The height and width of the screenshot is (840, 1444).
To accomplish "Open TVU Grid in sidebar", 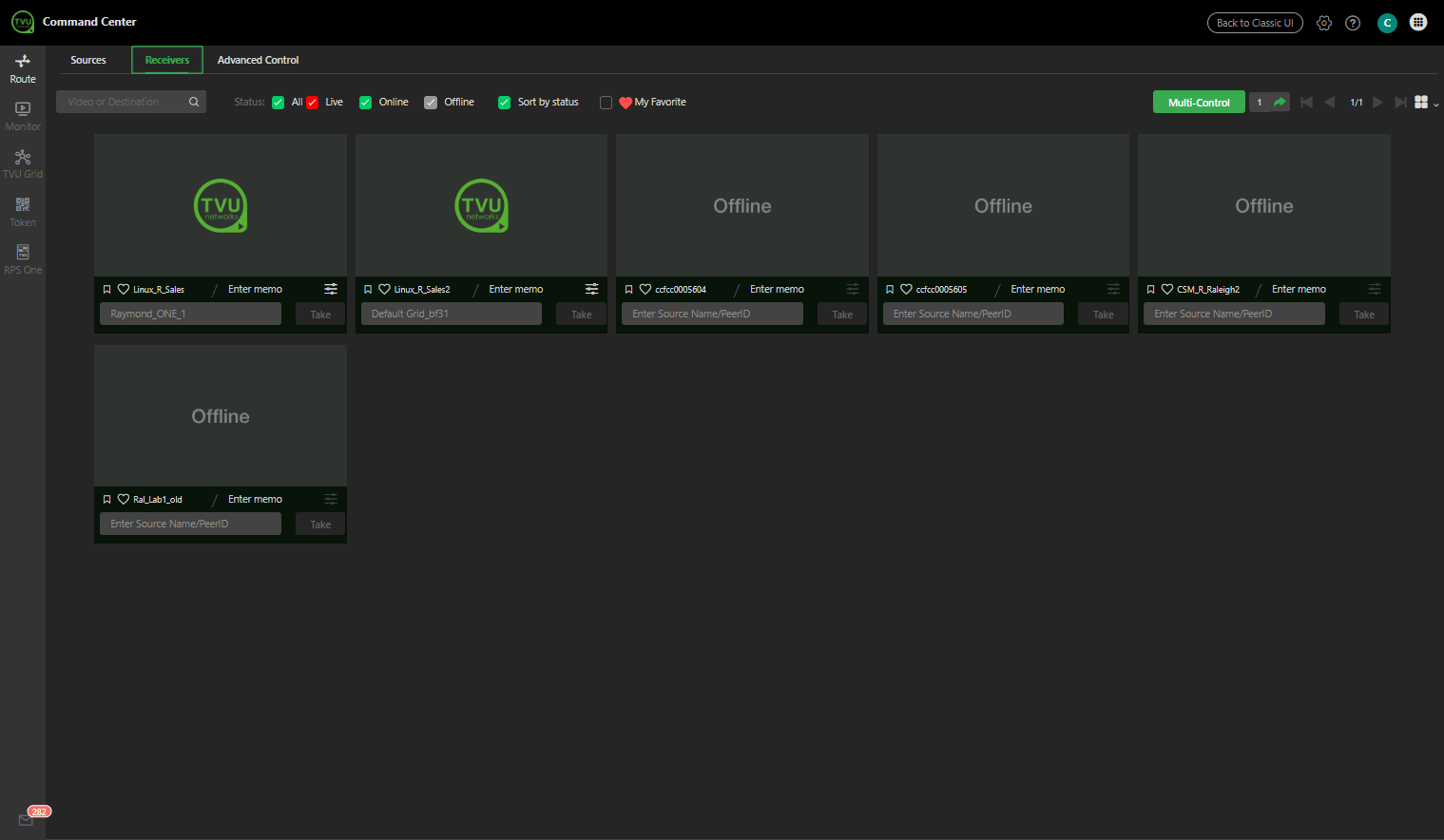I will tap(23, 163).
